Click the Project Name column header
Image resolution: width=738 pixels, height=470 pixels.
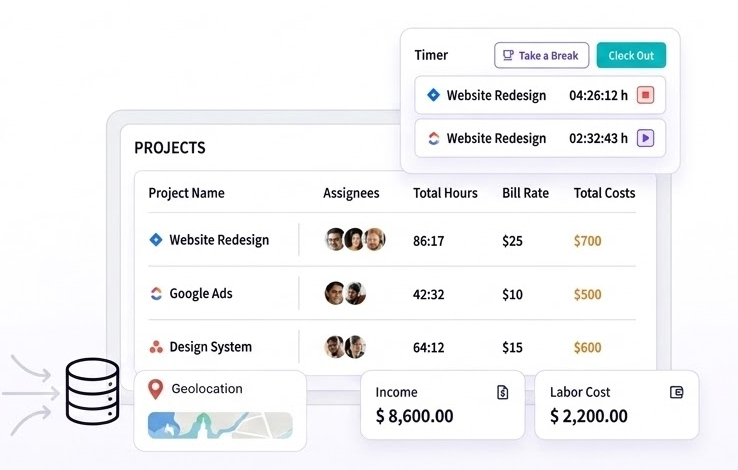pos(186,193)
